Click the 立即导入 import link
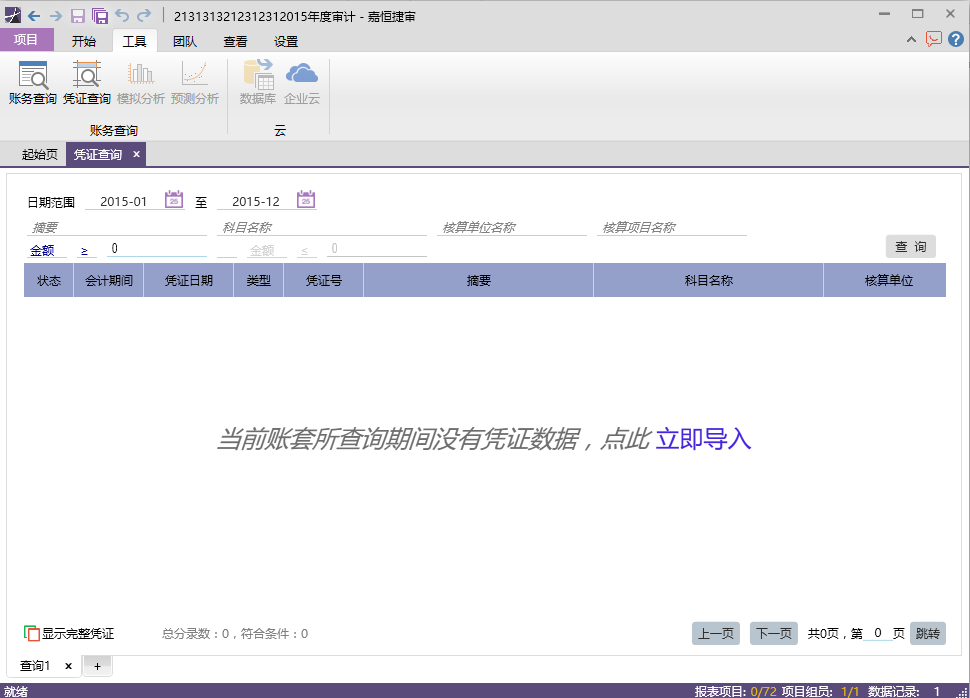 point(703,439)
